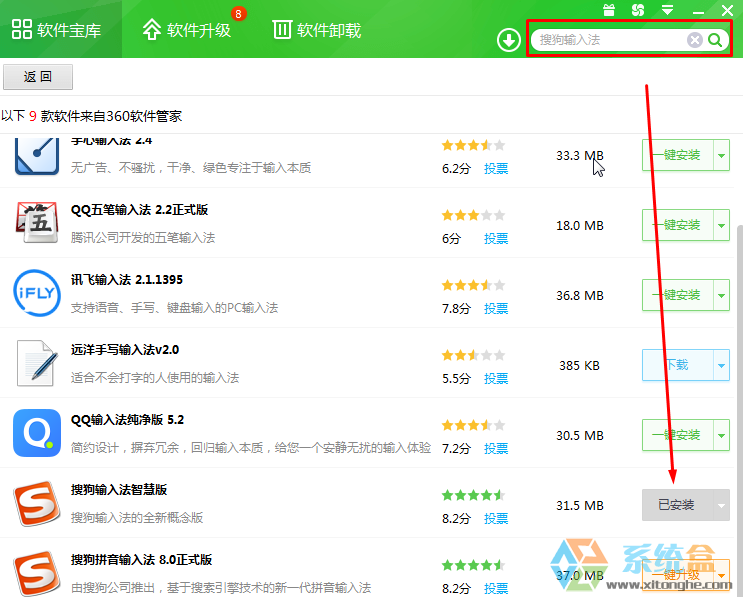Click the magnifier search icon
Viewport: 743px width, 597px height.
tap(715, 40)
